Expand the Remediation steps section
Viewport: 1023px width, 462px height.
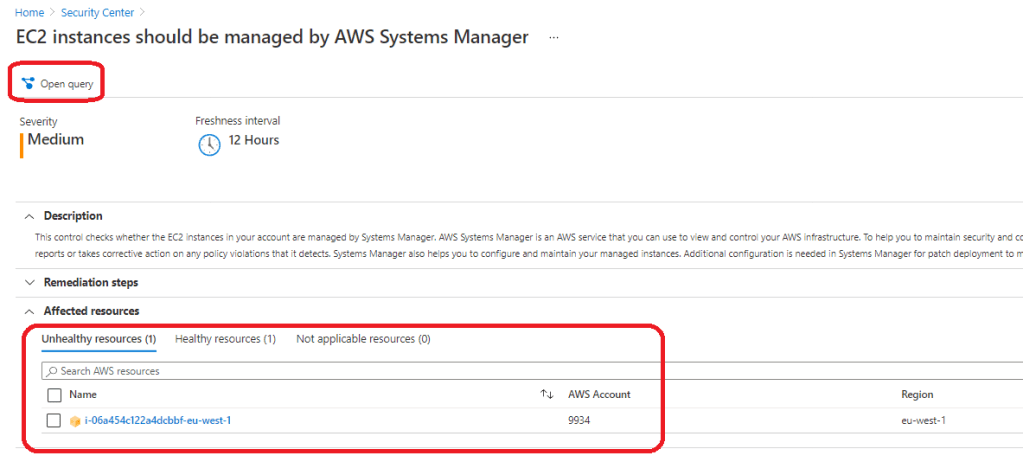pyautogui.click(x=28, y=283)
